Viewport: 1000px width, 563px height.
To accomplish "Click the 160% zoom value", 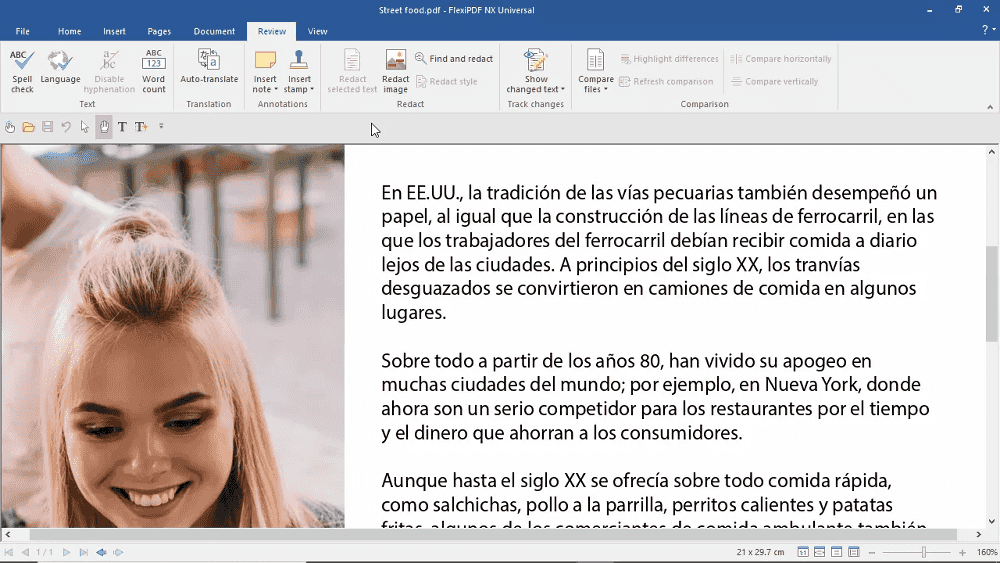I will coord(987,552).
